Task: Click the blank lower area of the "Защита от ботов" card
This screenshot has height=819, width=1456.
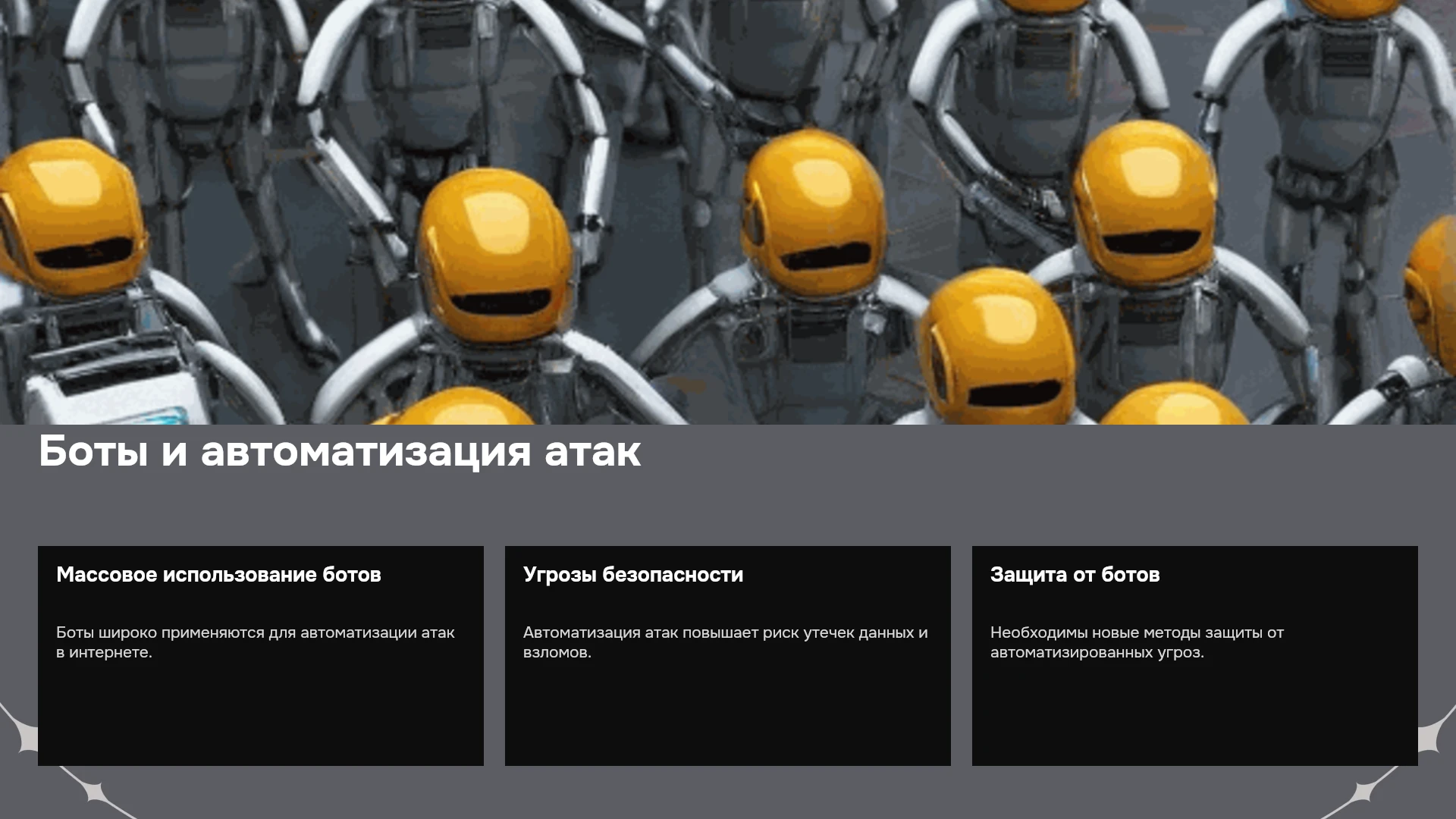Action: click(x=1194, y=713)
